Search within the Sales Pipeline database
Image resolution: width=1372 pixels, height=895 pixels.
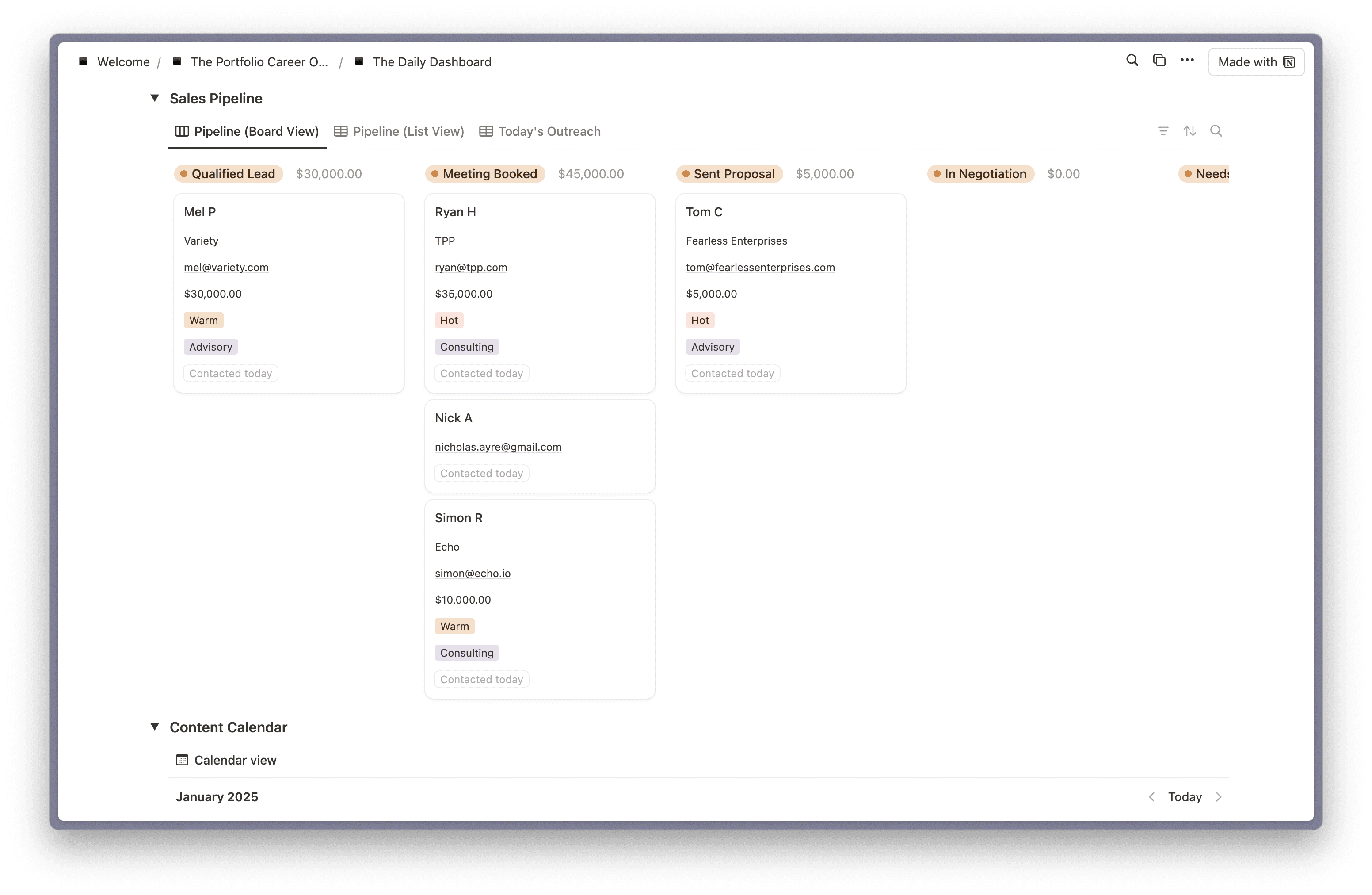[x=1216, y=131]
